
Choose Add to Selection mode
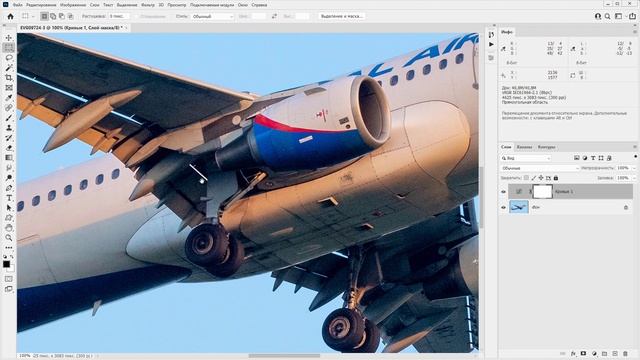click(x=53, y=16)
